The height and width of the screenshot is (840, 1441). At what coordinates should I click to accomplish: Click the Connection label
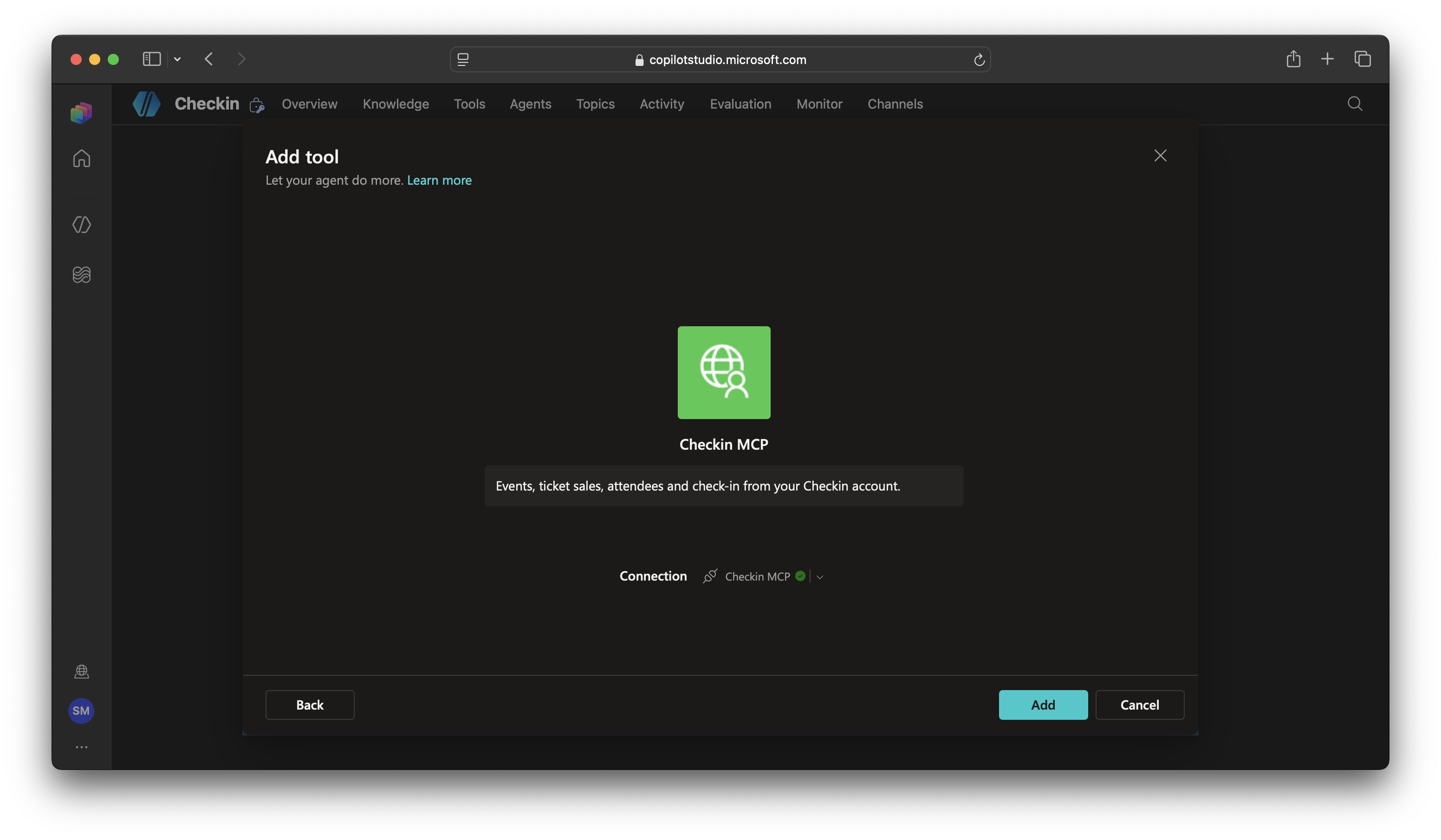653,576
